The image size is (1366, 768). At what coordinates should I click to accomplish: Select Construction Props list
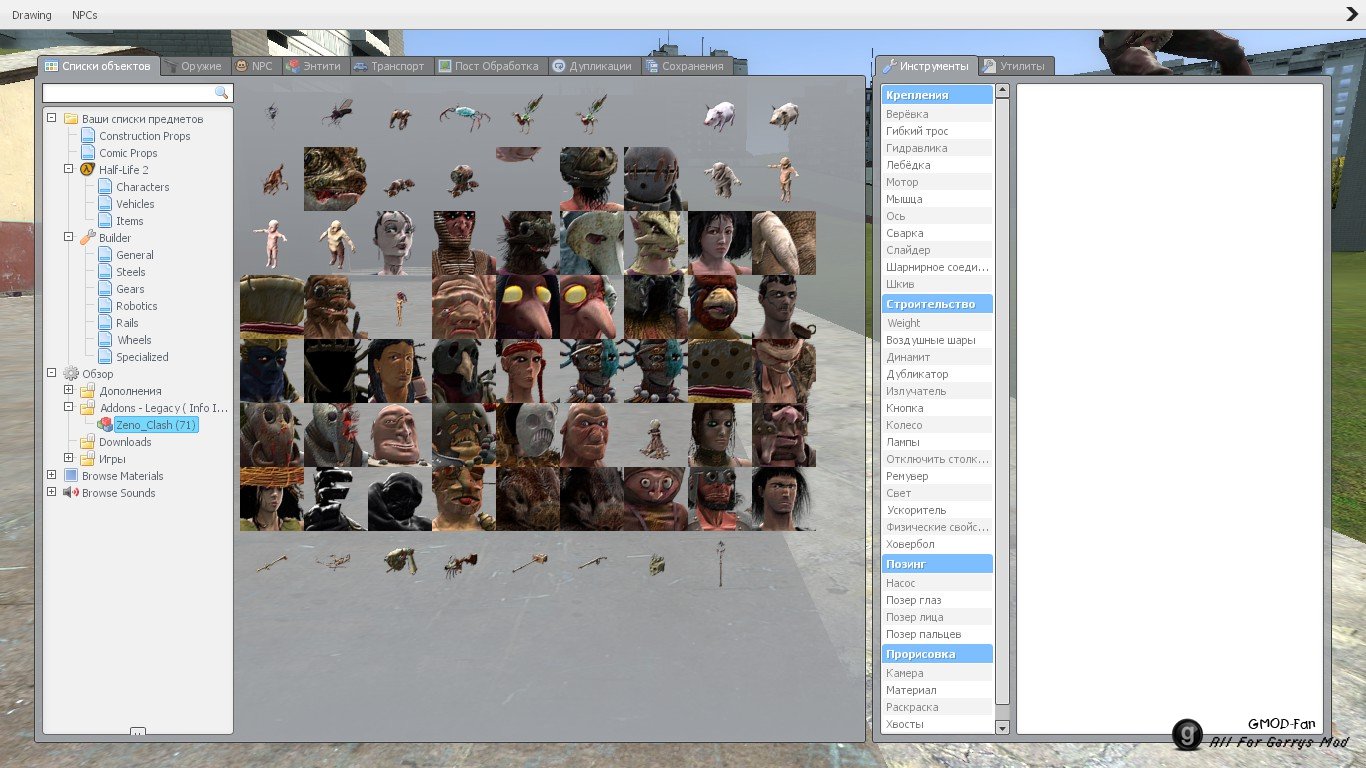coord(144,136)
